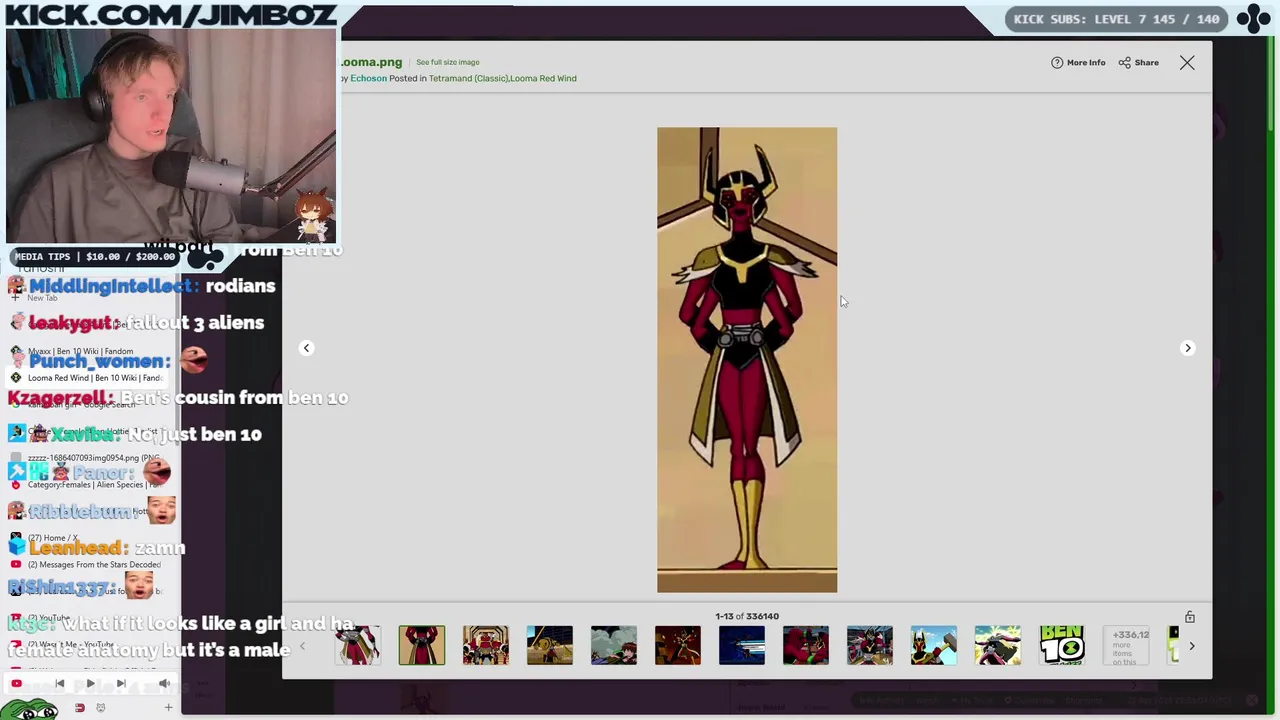Skip to the next media track in sidebar
The image size is (1280, 720).
[x=121, y=684]
